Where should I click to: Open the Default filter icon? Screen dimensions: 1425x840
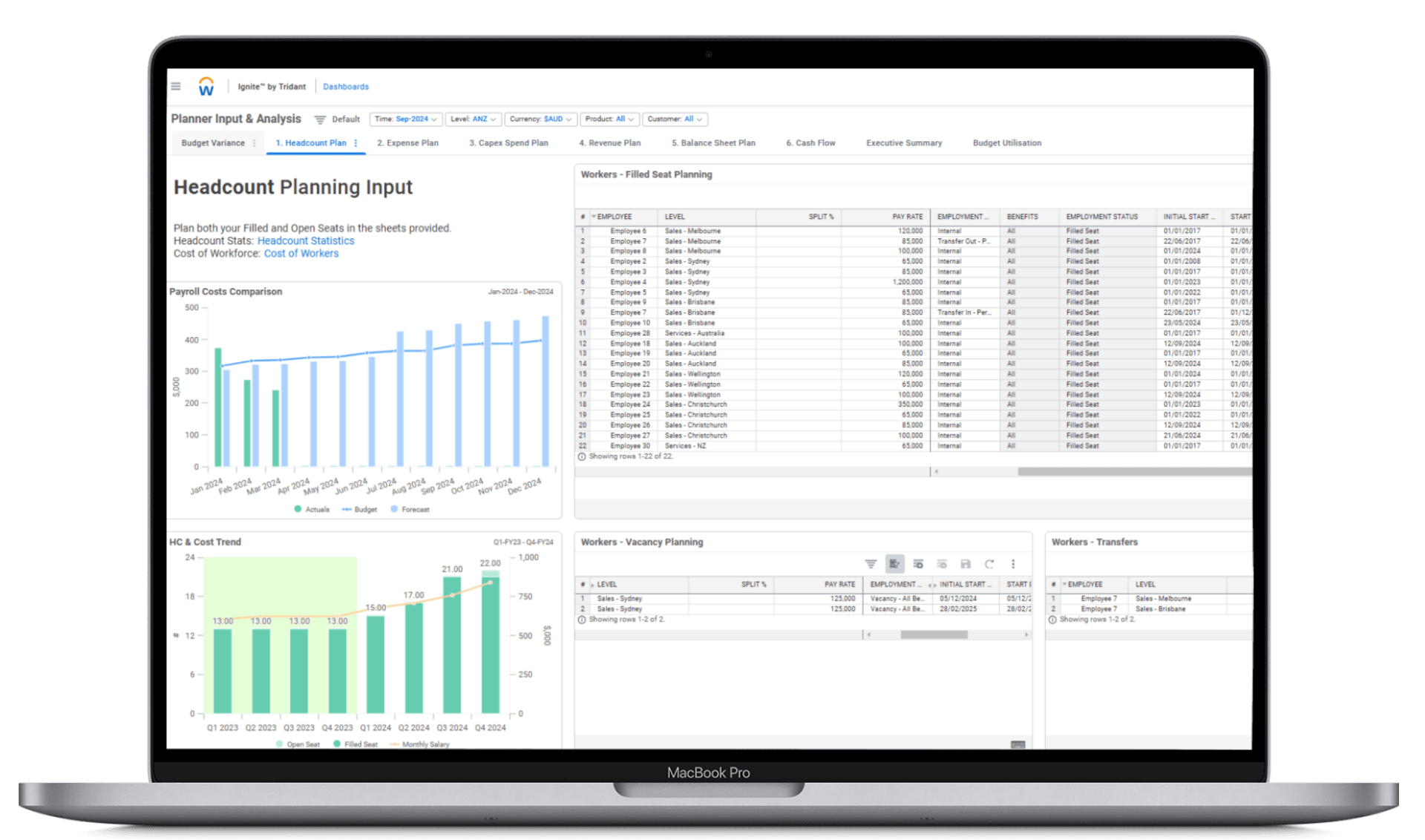[320, 119]
